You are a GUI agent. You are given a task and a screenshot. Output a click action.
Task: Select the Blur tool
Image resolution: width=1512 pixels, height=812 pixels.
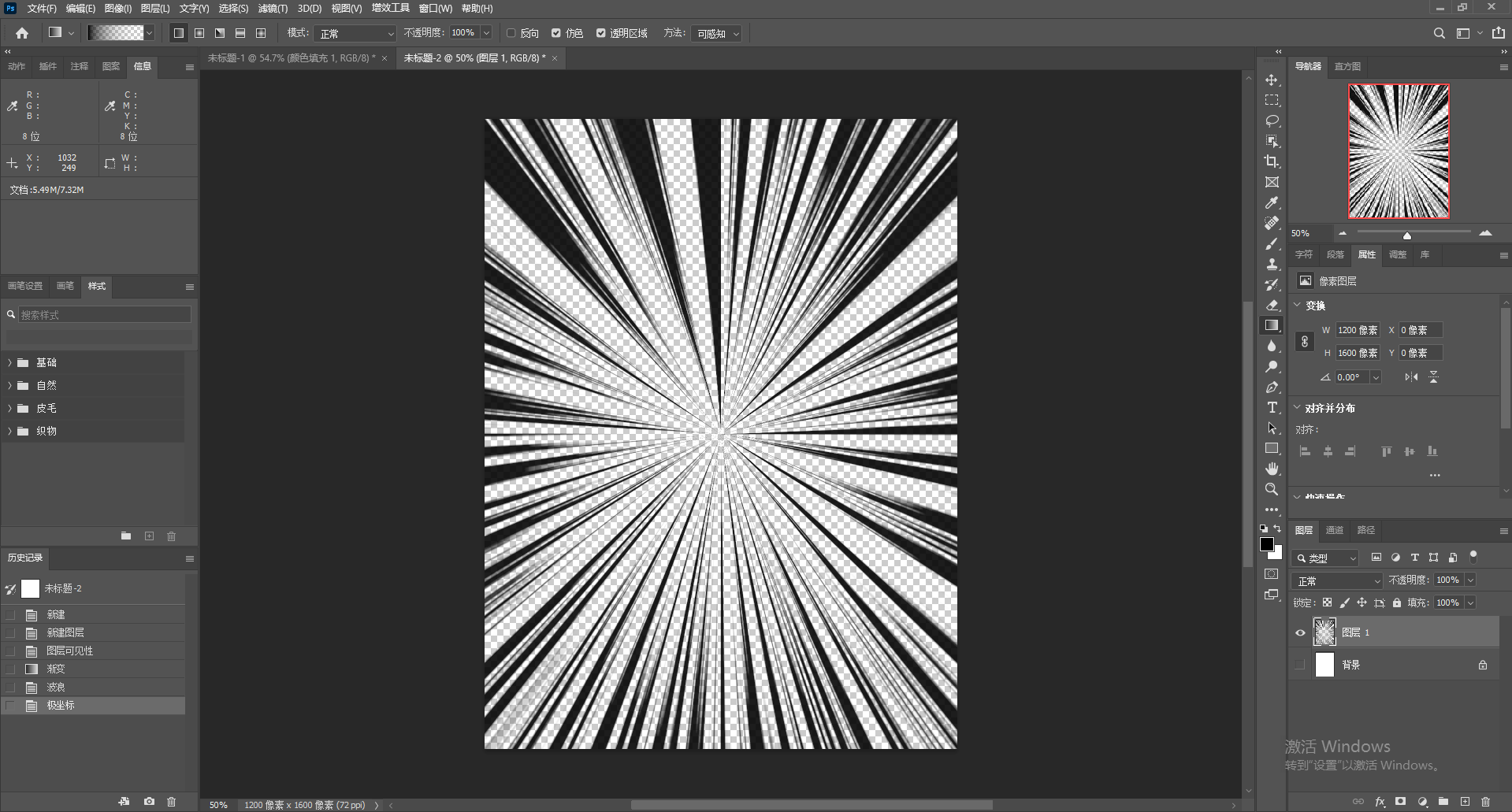coord(1272,346)
